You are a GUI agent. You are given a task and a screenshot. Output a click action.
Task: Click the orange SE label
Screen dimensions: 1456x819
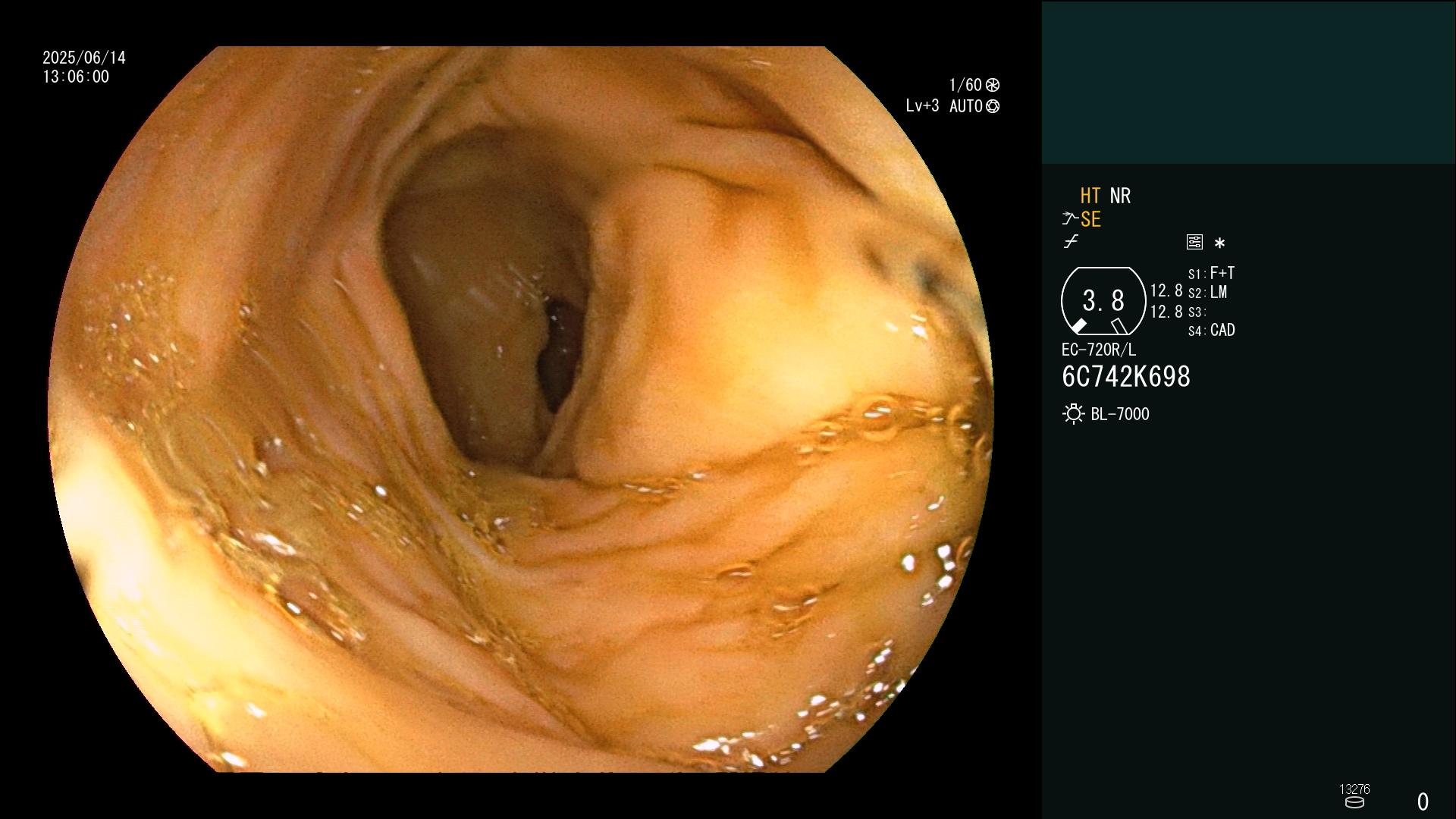pyautogui.click(x=1090, y=219)
